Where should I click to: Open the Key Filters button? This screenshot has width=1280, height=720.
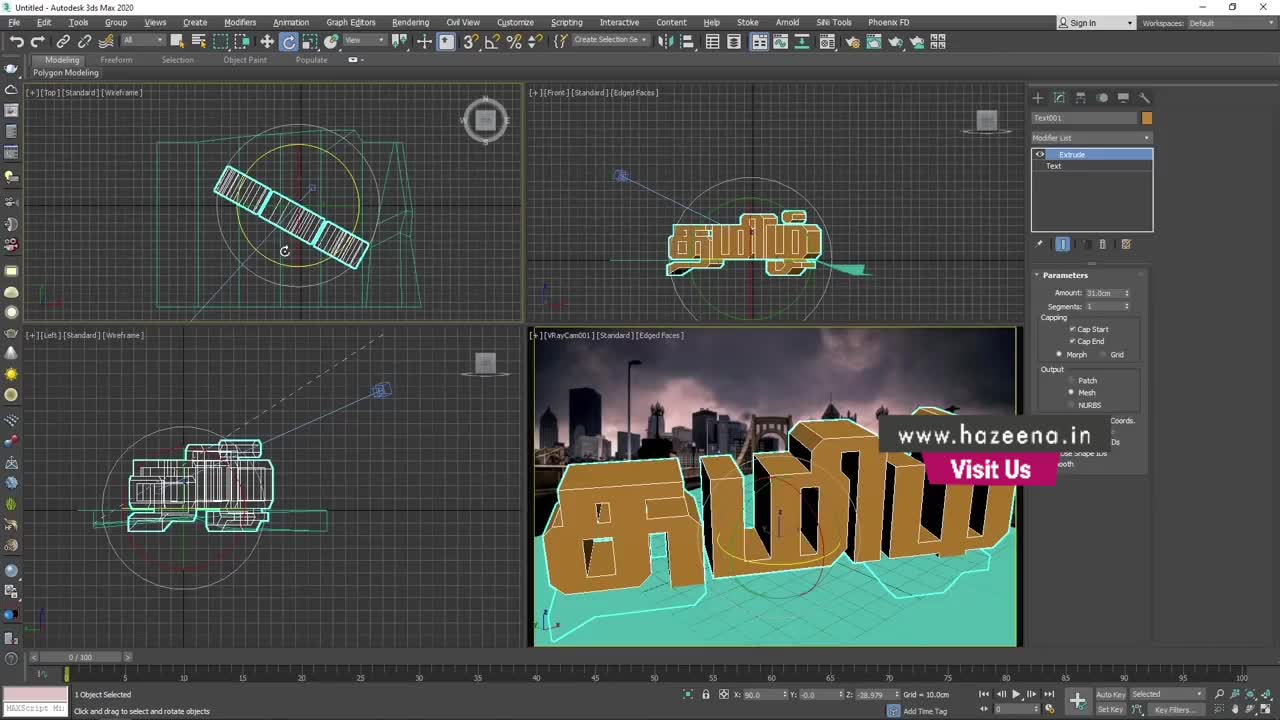(1176, 709)
